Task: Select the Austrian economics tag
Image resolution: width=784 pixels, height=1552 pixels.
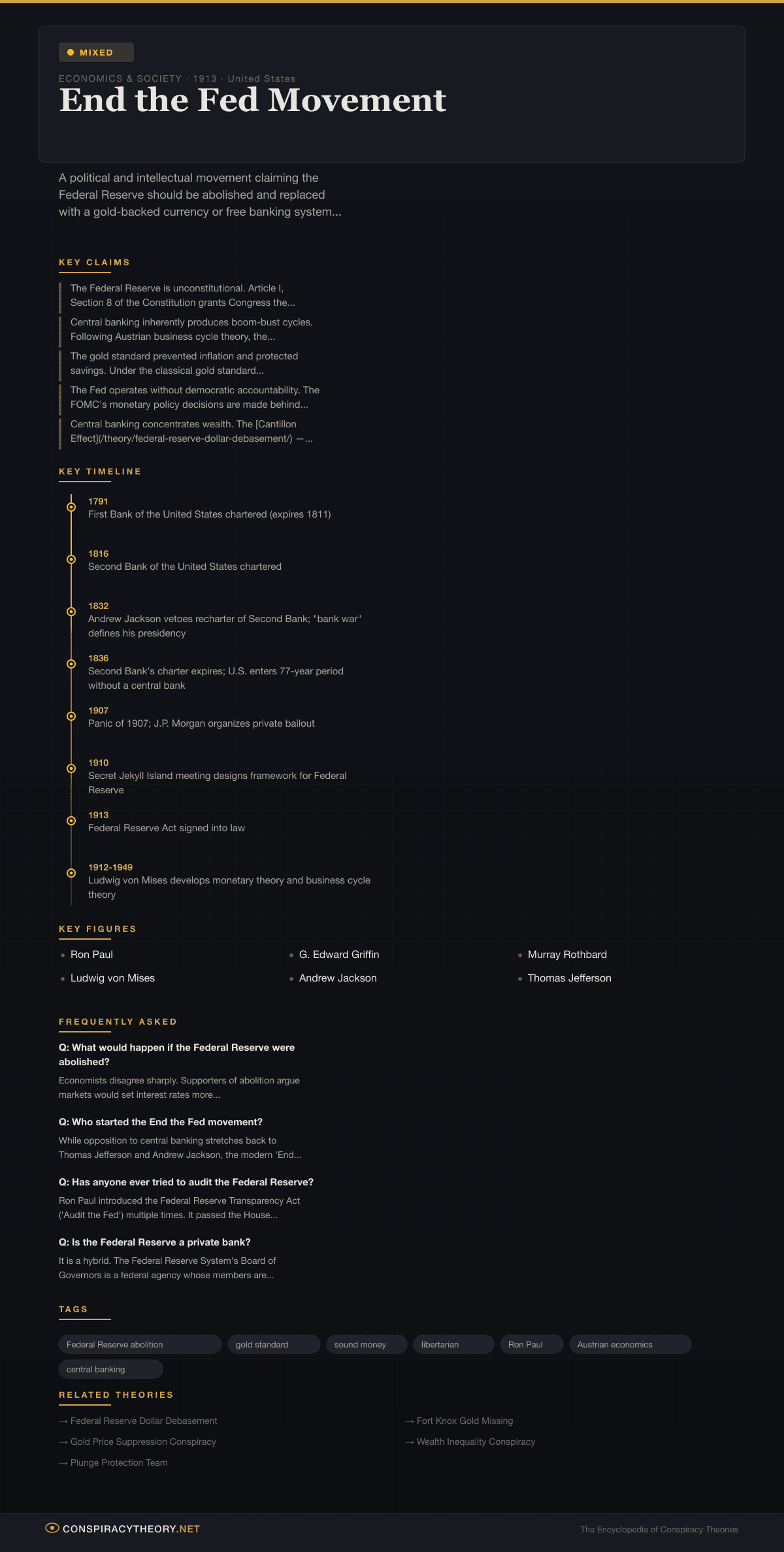Action: click(629, 1344)
